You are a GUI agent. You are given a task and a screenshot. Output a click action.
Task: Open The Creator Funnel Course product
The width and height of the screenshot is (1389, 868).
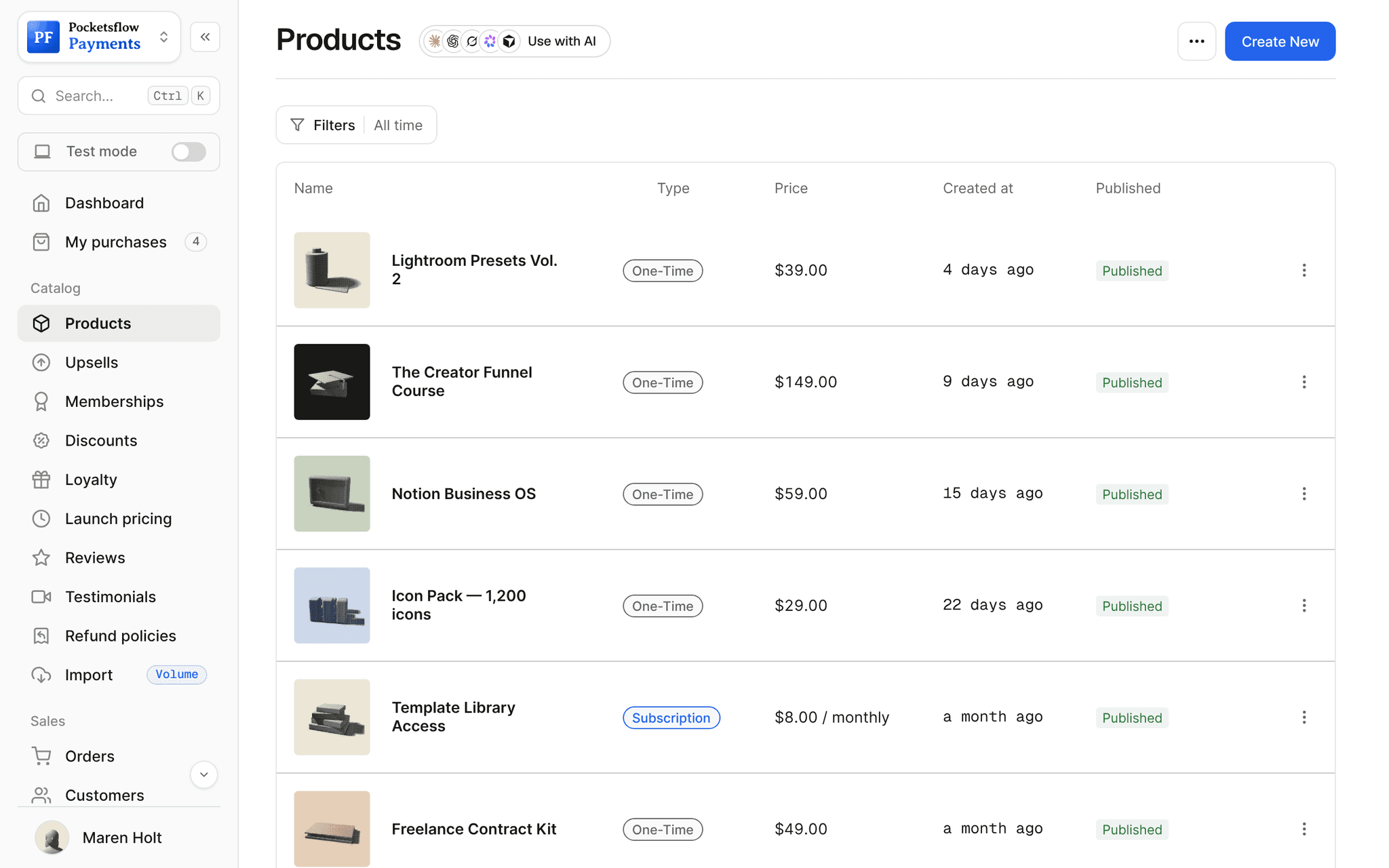[x=462, y=382]
